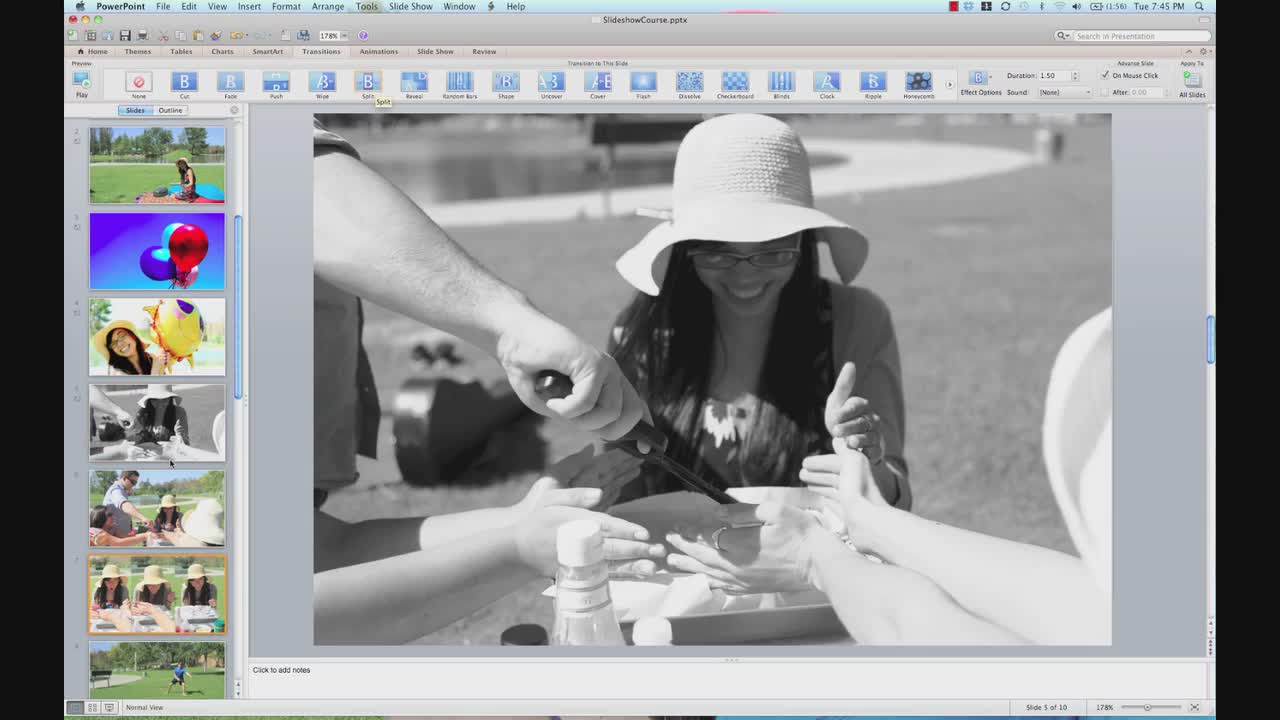Viewport: 1280px width, 720px height.
Task: Apply the Reveal transition
Action: (414, 85)
